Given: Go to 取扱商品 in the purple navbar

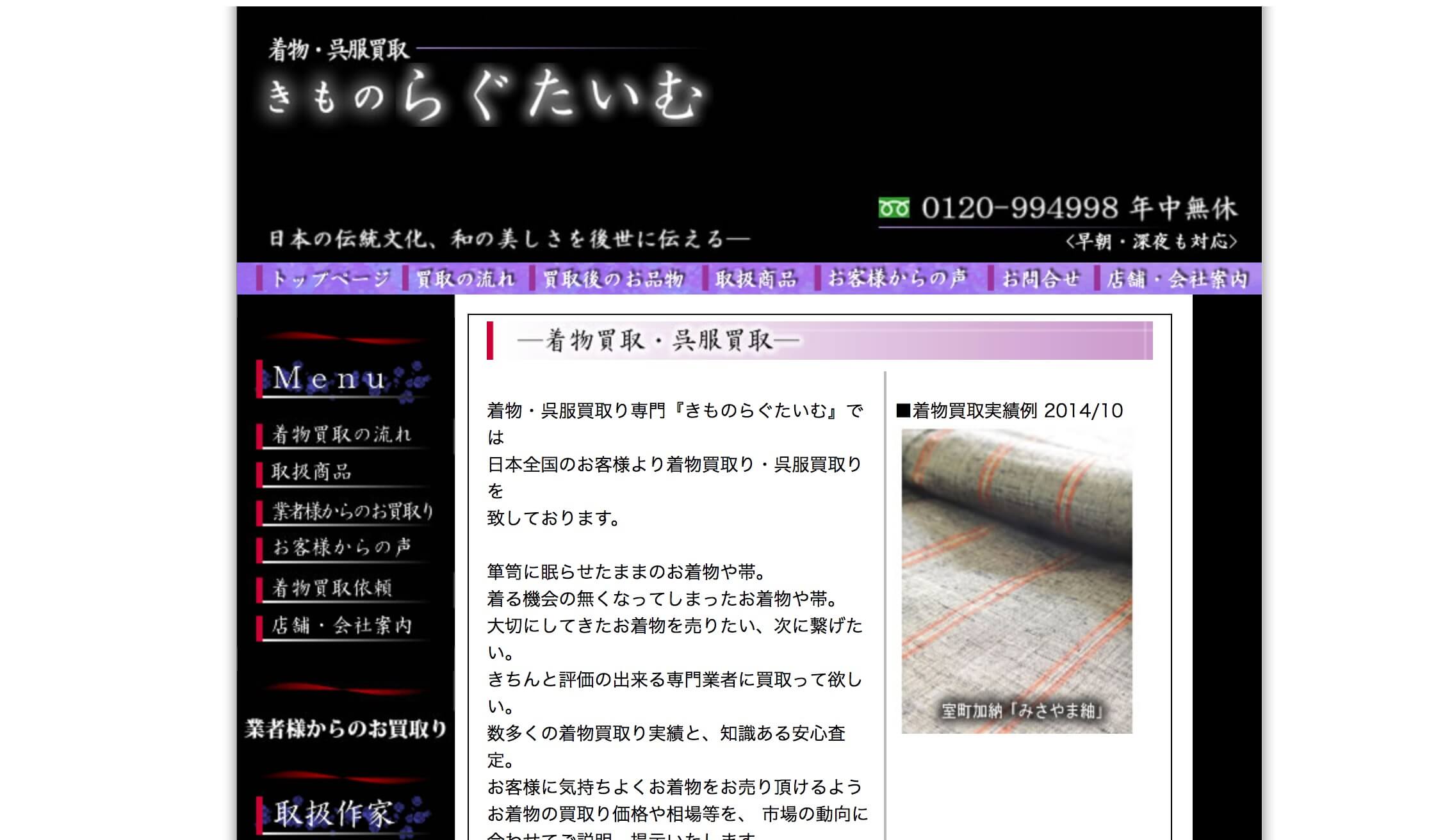Looking at the screenshot, I should coord(756,279).
